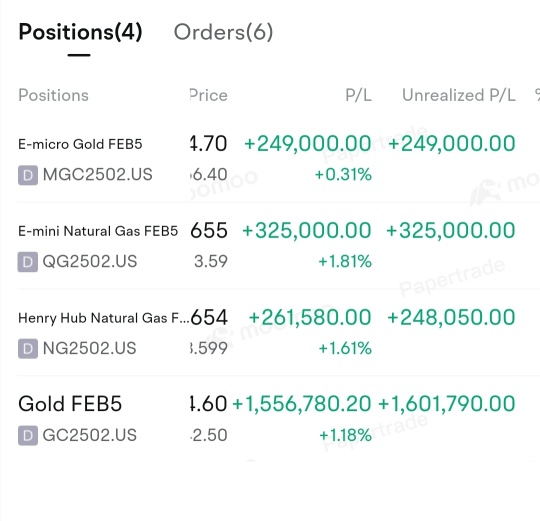The image size is (540, 521).
Task: Sort by the P/L column header
Action: [x=359, y=95]
